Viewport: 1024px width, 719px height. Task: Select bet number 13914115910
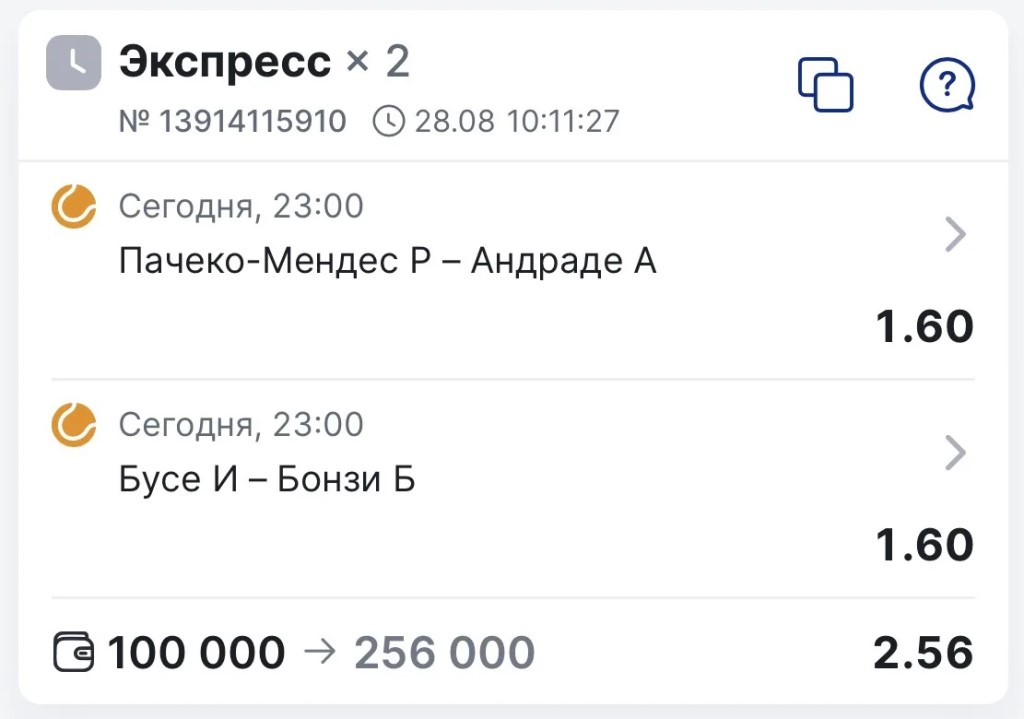coord(232,121)
